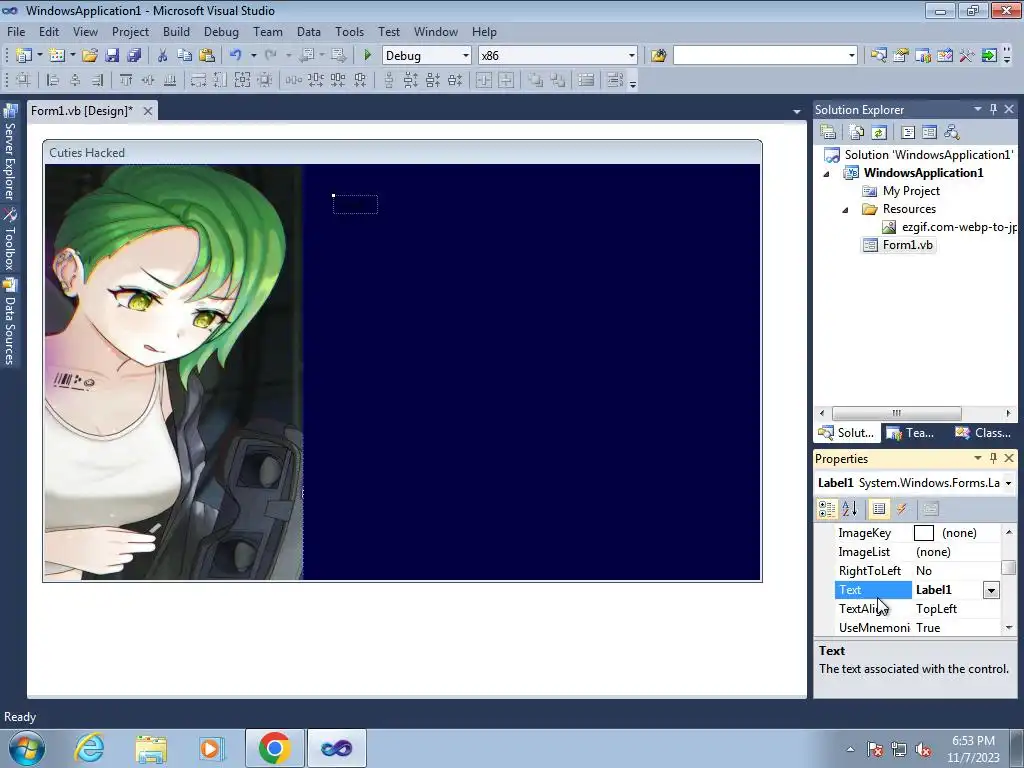Open the Text property value dropdown arrow
The width and height of the screenshot is (1024, 768).
tap(991, 590)
